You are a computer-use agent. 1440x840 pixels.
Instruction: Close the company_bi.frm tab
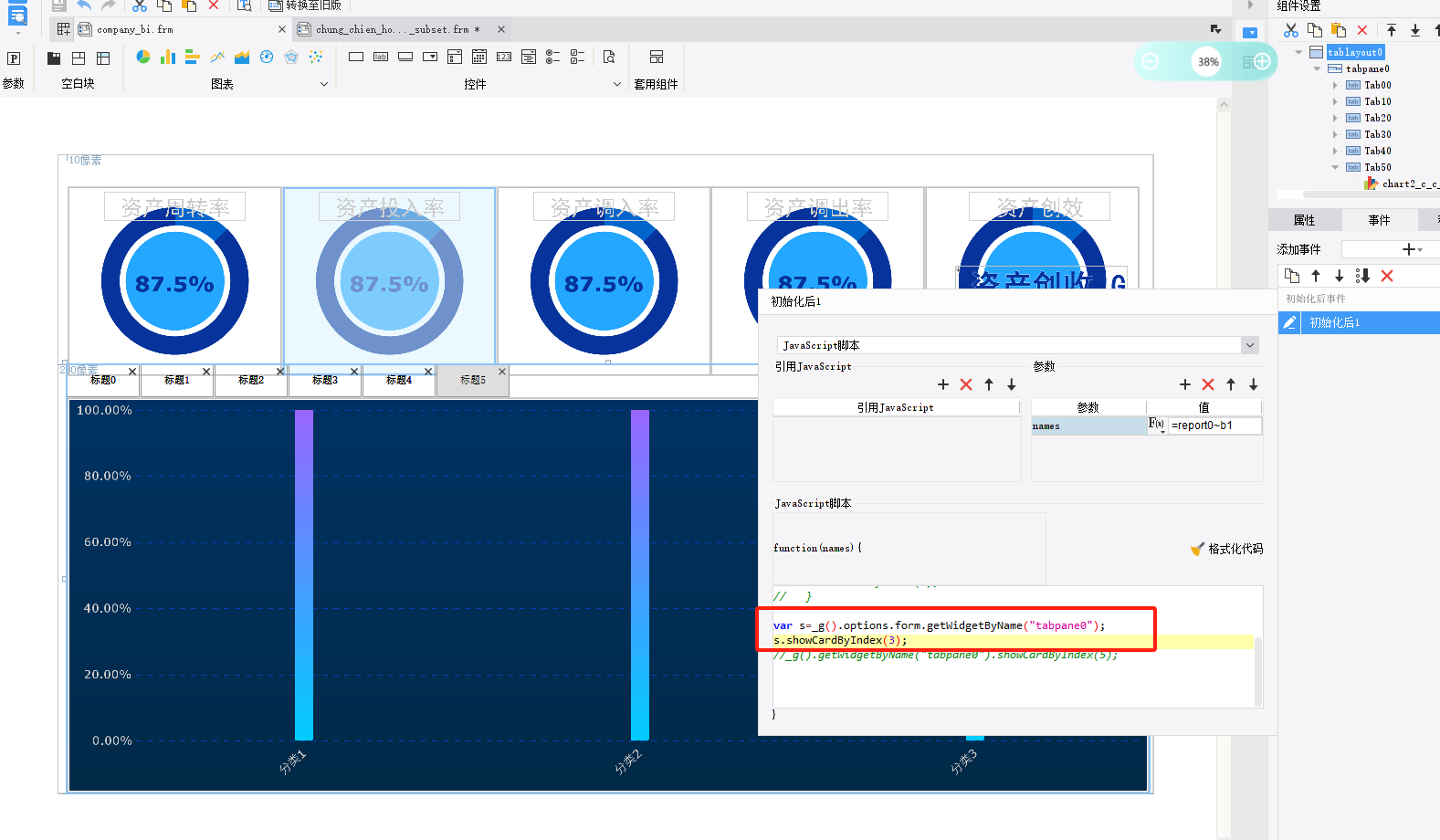[282, 29]
